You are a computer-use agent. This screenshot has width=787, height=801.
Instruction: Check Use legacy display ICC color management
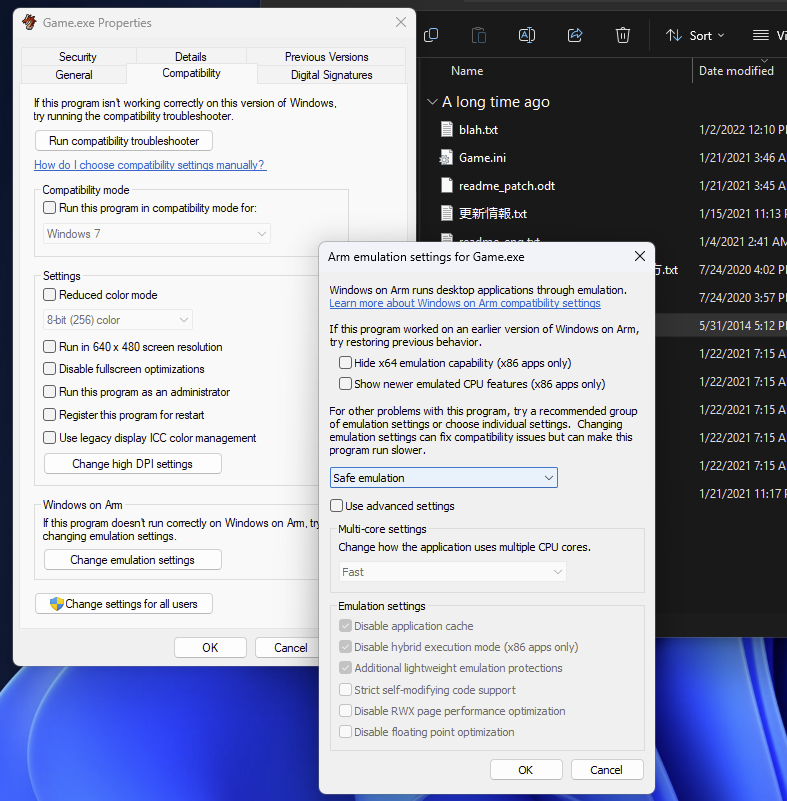click(x=50, y=437)
